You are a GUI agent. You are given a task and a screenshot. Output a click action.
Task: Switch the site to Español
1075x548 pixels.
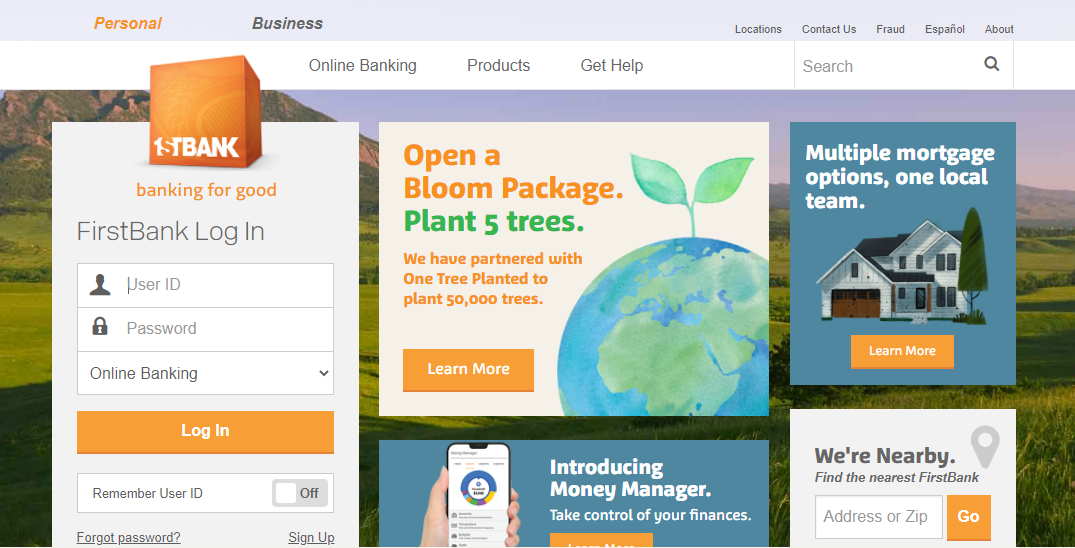pyautogui.click(x=945, y=29)
